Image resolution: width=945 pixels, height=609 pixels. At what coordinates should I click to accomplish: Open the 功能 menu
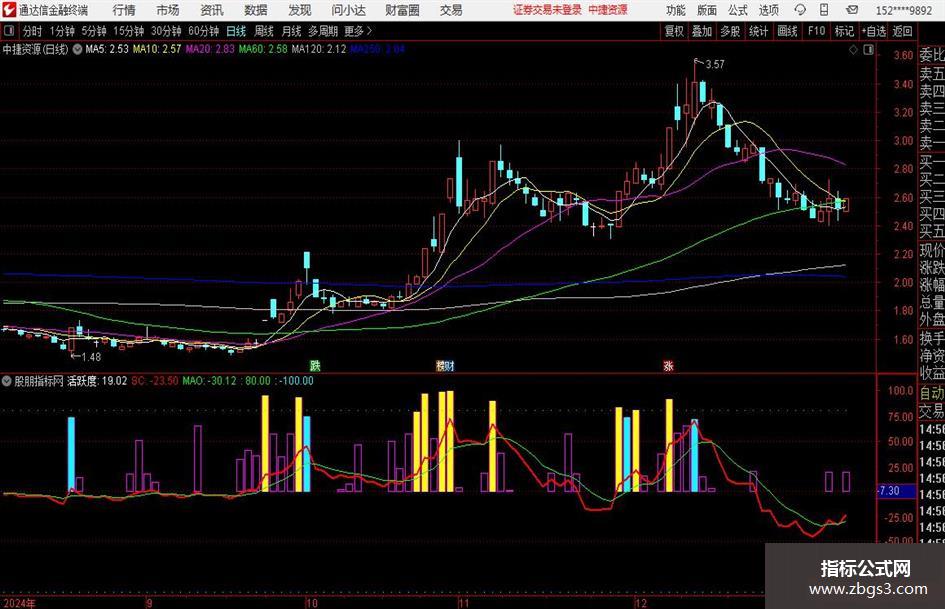coord(676,10)
